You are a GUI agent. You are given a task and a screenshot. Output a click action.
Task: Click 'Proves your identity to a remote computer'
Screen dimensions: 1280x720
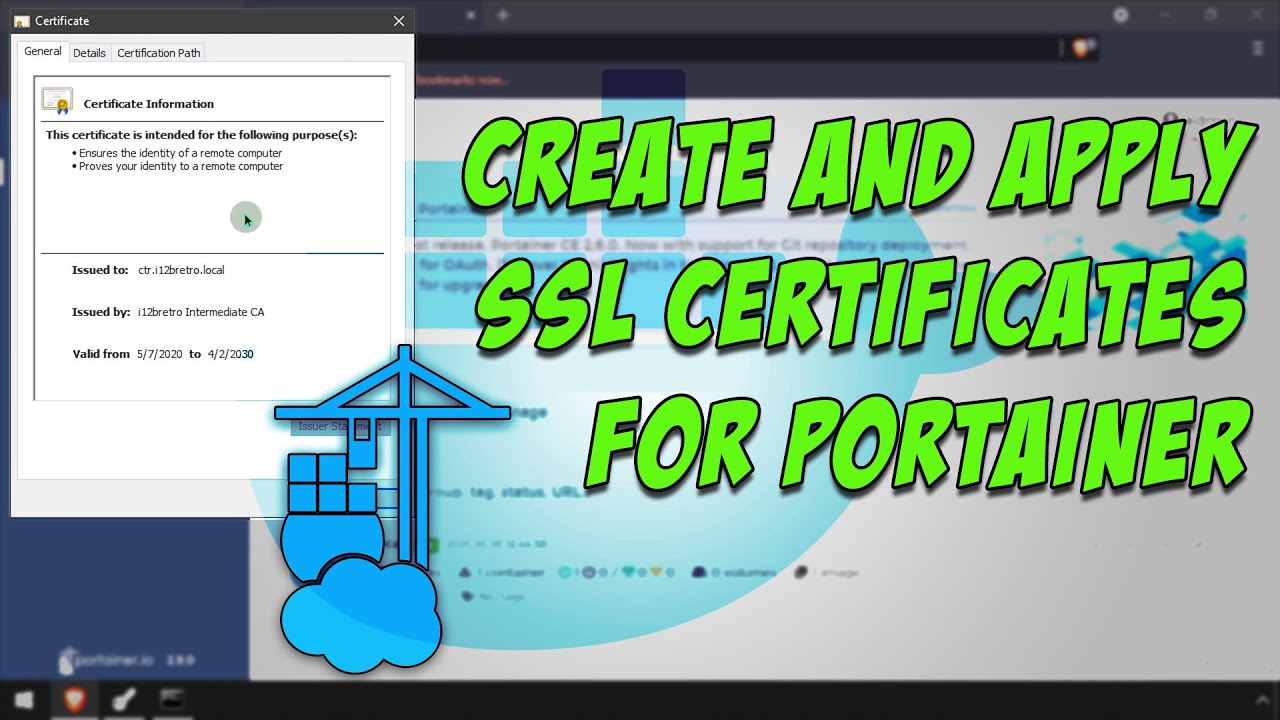(181, 166)
